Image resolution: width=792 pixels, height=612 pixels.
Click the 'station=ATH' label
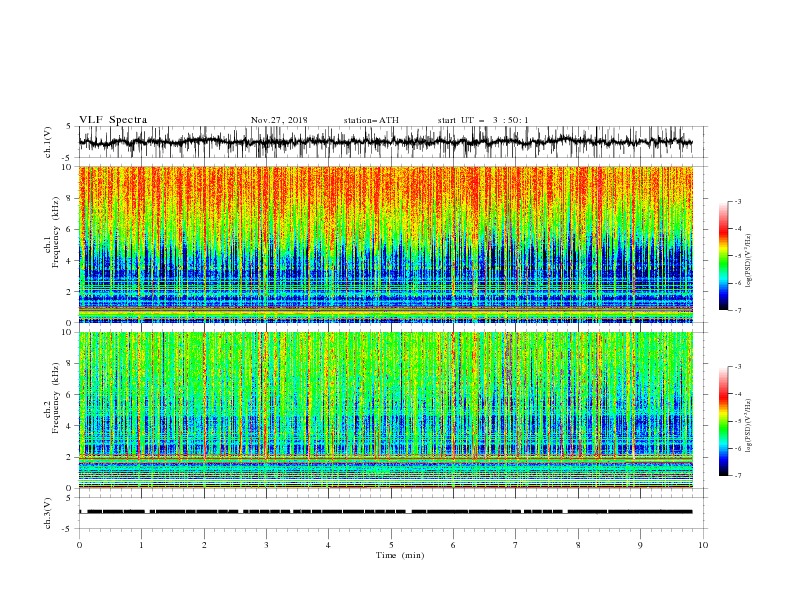(371, 120)
